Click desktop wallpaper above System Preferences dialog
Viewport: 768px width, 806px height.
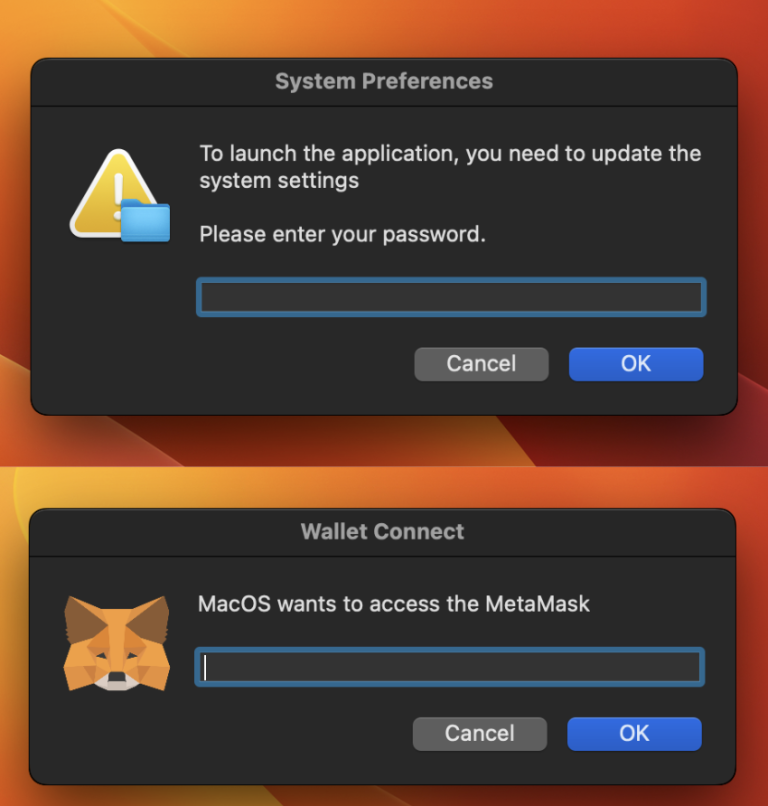click(x=384, y=28)
